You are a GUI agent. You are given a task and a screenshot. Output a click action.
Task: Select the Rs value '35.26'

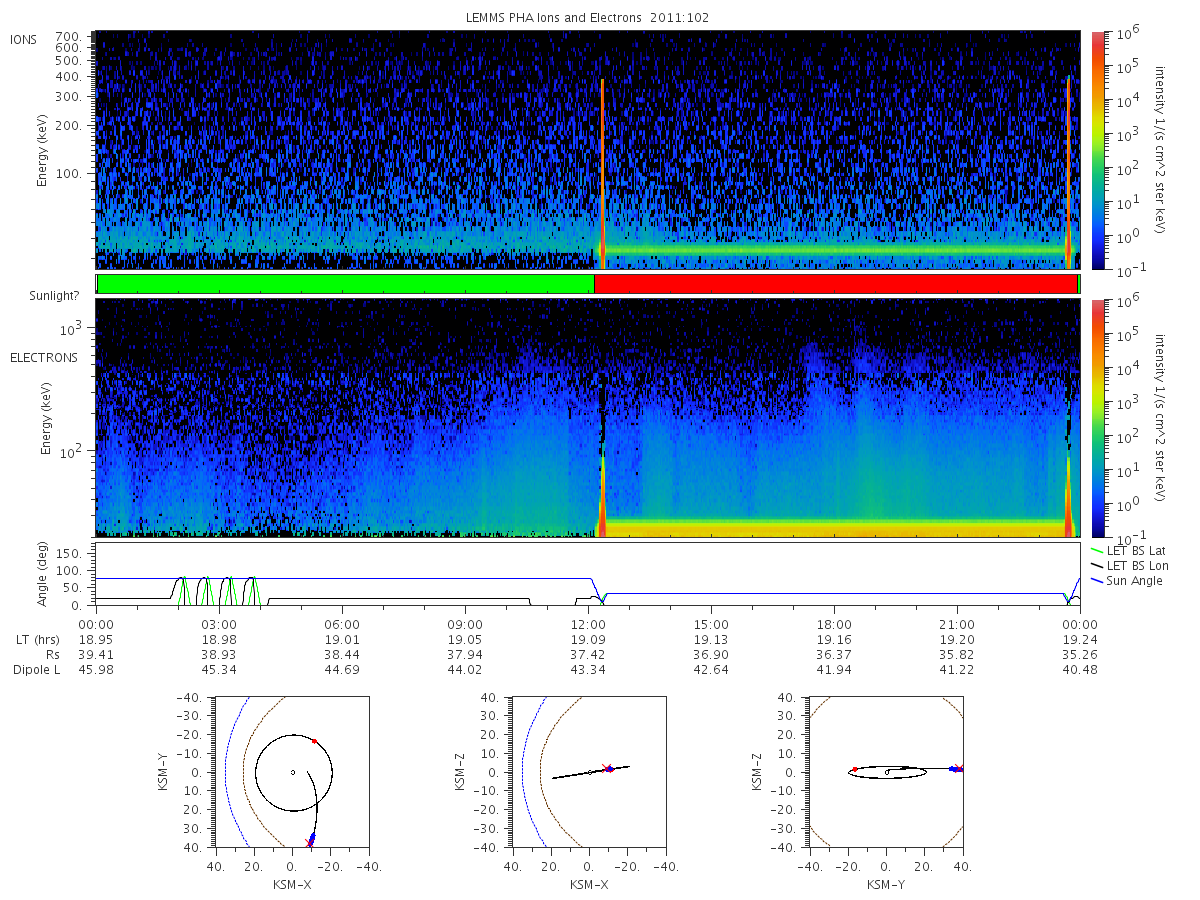click(1080, 654)
